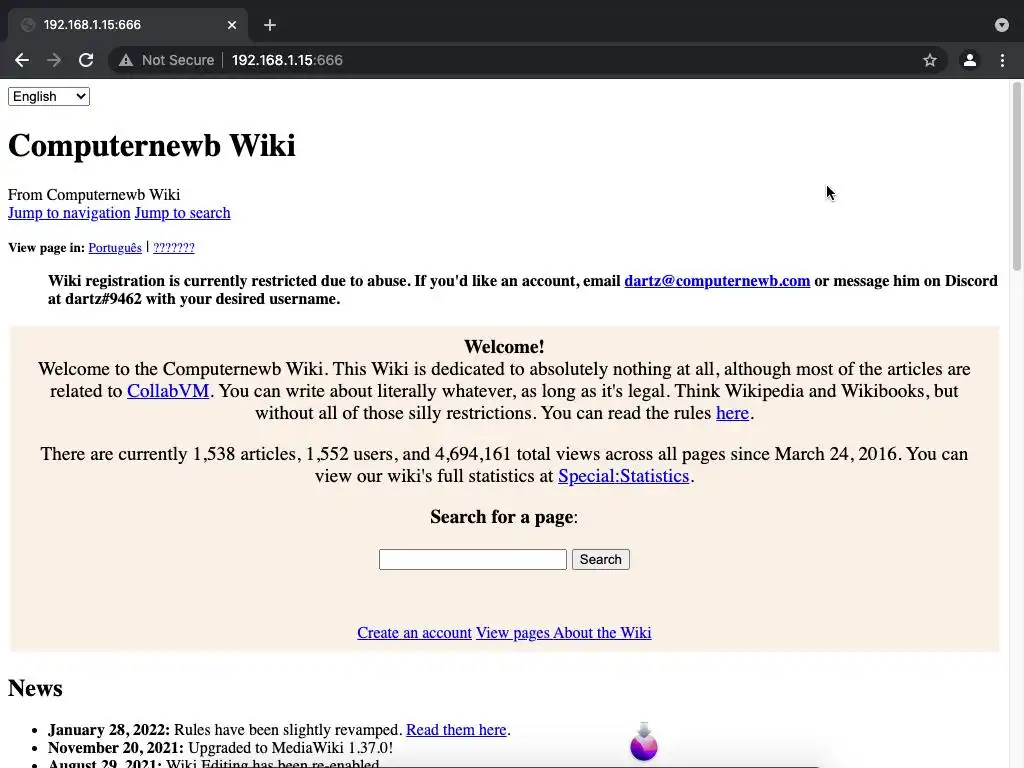Click the 'Search for a page' label
The image size is (1024, 768).
[x=502, y=517]
